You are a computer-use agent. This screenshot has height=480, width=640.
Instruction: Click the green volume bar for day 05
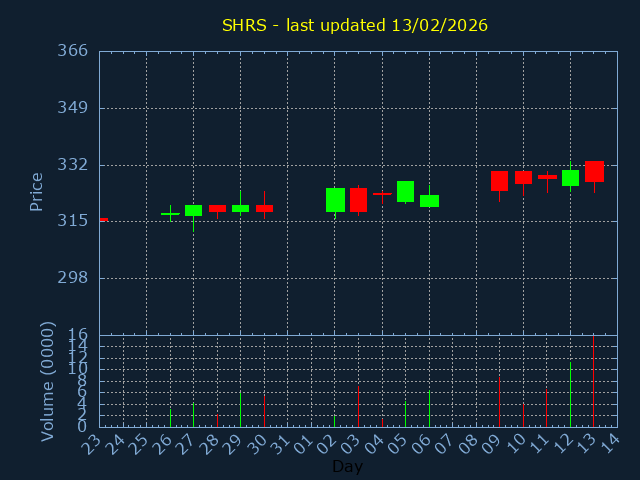point(405,414)
